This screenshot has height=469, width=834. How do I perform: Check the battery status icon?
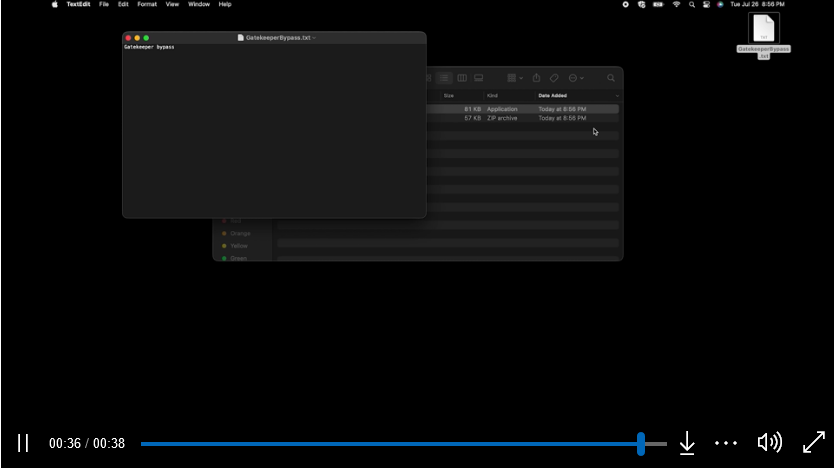tap(658, 4)
